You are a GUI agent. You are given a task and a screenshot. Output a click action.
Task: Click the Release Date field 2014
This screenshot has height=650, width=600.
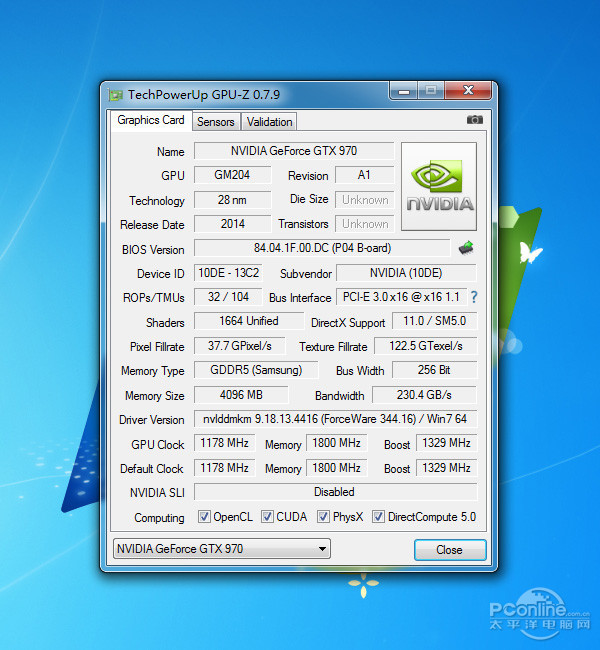pyautogui.click(x=233, y=224)
